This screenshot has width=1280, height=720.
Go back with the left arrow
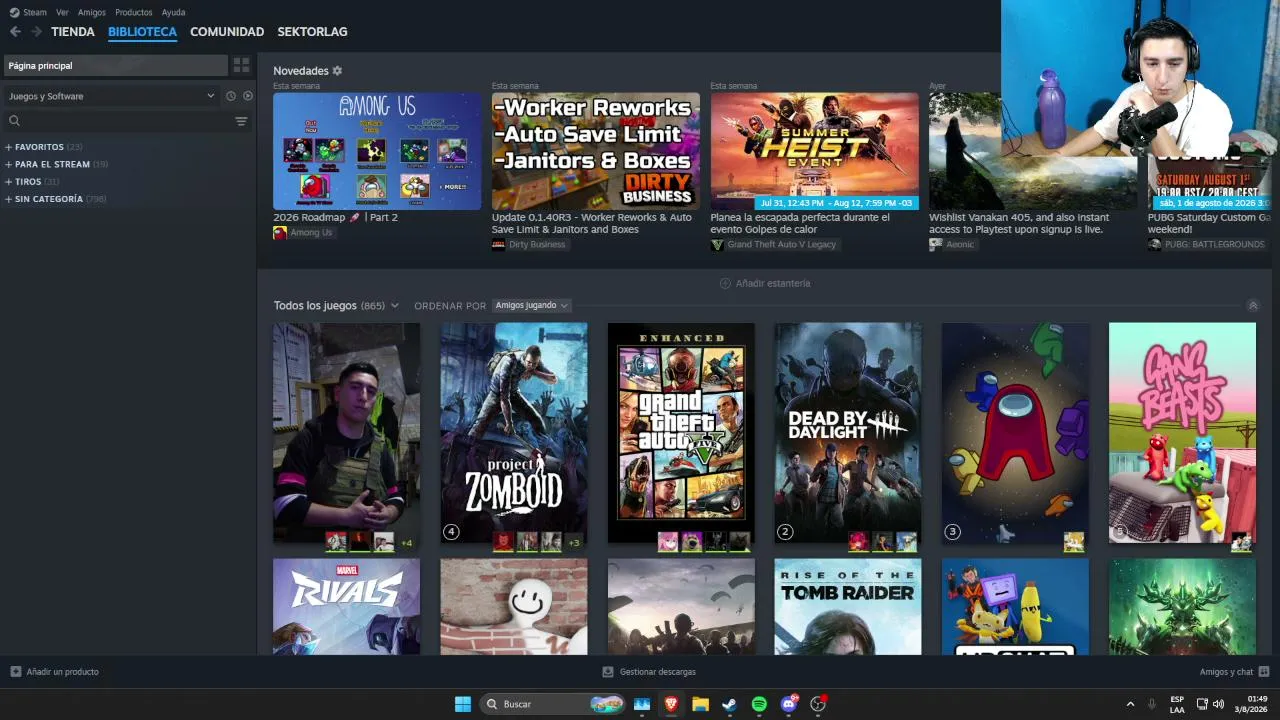pos(15,32)
